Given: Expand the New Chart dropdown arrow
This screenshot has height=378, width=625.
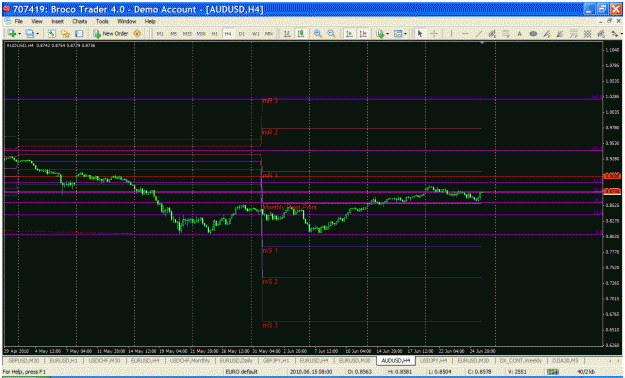Looking at the screenshot, I should pos(19,34).
